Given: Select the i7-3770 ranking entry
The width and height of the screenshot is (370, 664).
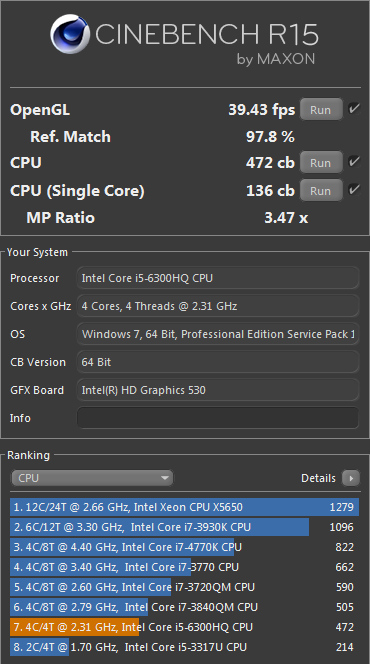Looking at the screenshot, I should (185, 567).
